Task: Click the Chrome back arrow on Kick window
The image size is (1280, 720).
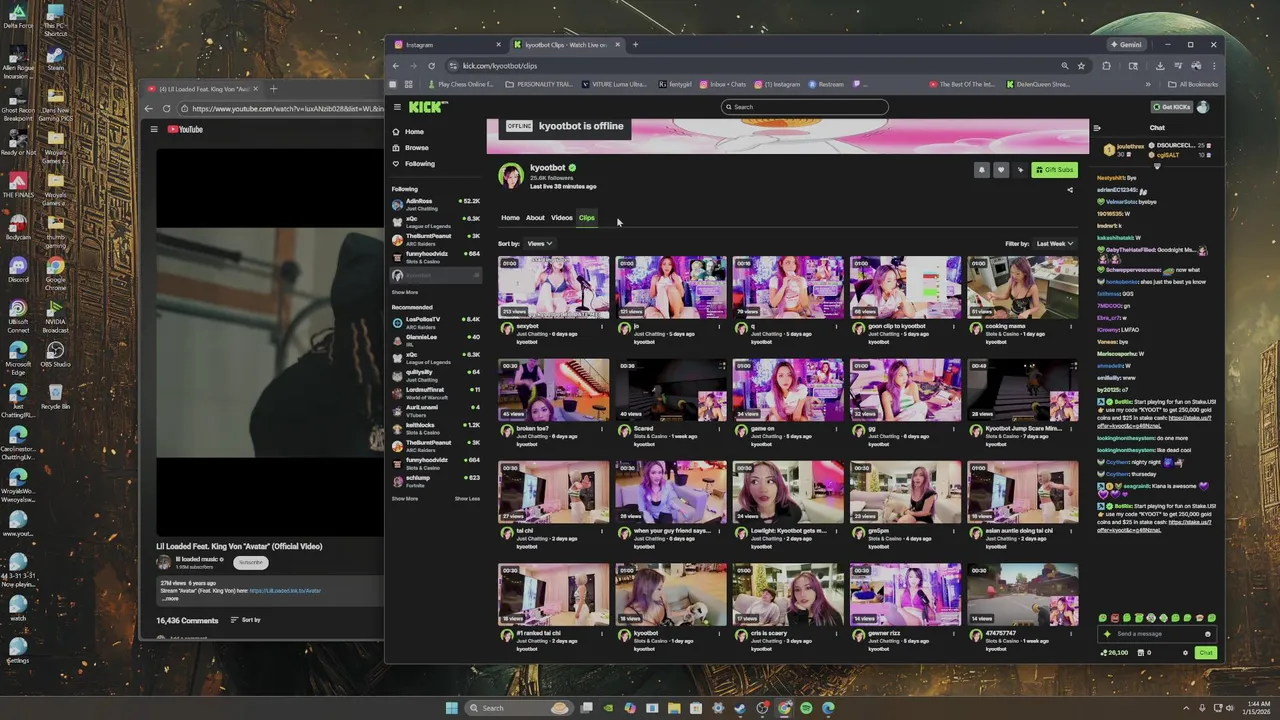Action: (395, 66)
